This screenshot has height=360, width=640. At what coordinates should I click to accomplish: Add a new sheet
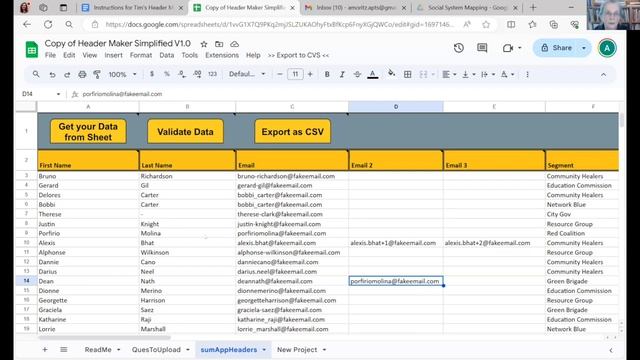point(45,349)
